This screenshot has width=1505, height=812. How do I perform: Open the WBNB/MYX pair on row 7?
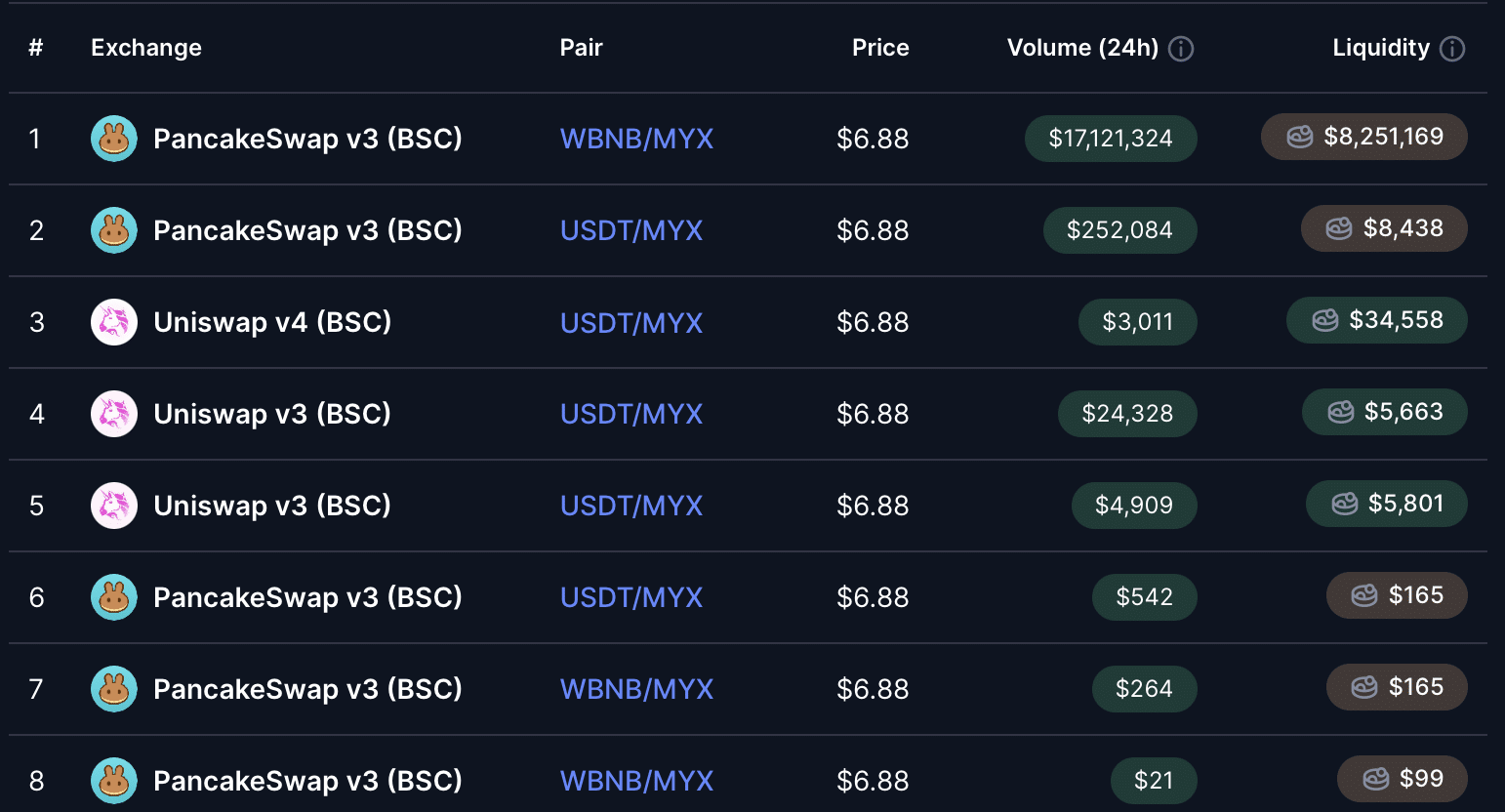coord(636,689)
